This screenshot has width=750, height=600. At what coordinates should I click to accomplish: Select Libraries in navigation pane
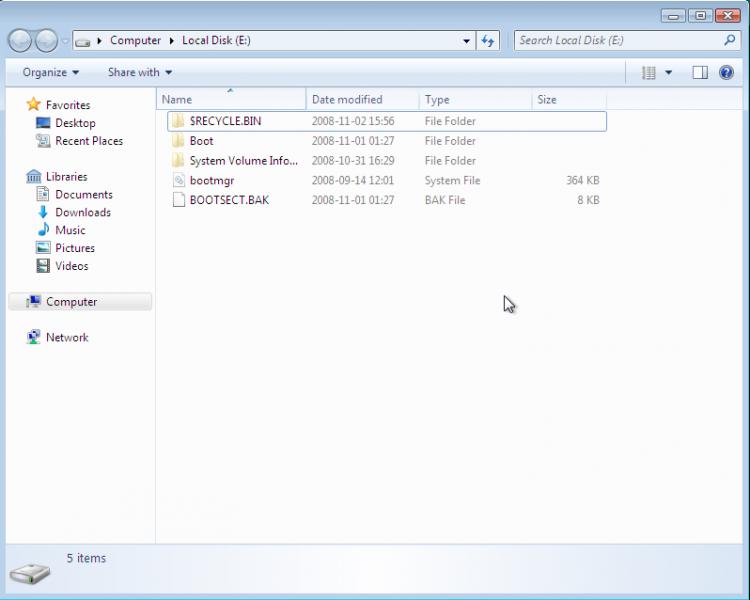(x=66, y=177)
